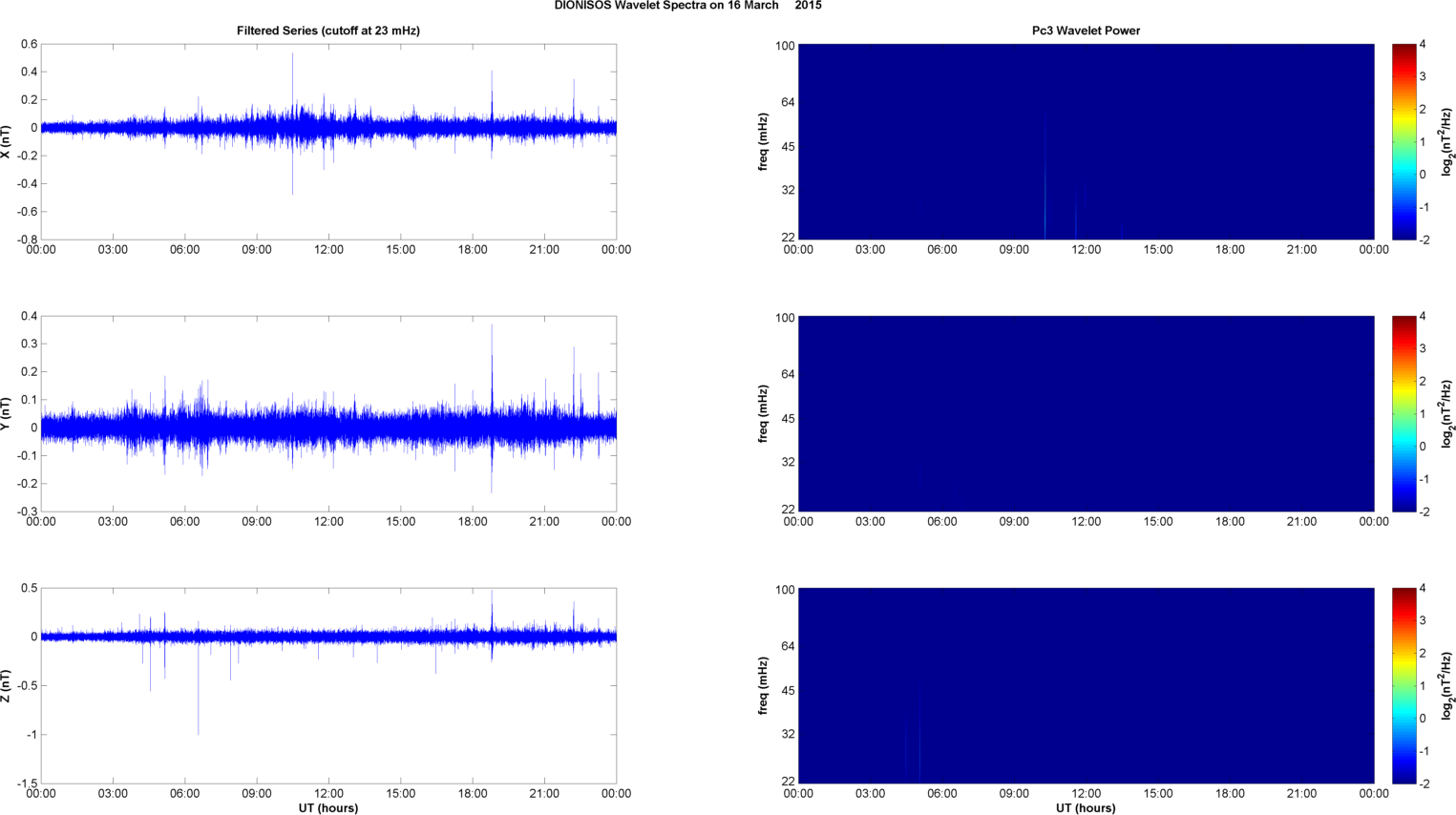Screen dimensions: 1456x815
Task: Click the 'log2(nT2/Hz)' label of the bottom colorbar
Action: (x=1447, y=685)
